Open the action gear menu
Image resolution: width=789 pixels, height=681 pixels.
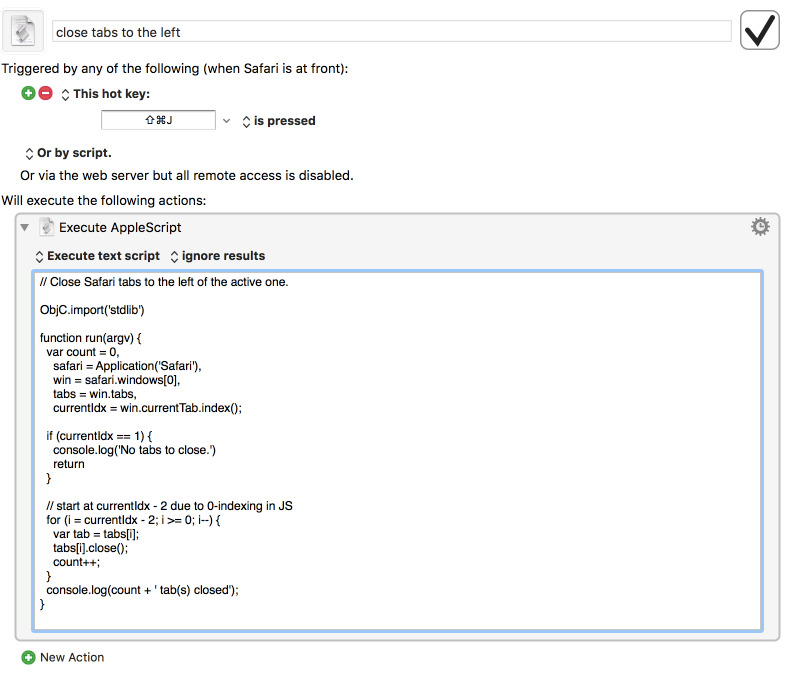pyautogui.click(x=760, y=227)
